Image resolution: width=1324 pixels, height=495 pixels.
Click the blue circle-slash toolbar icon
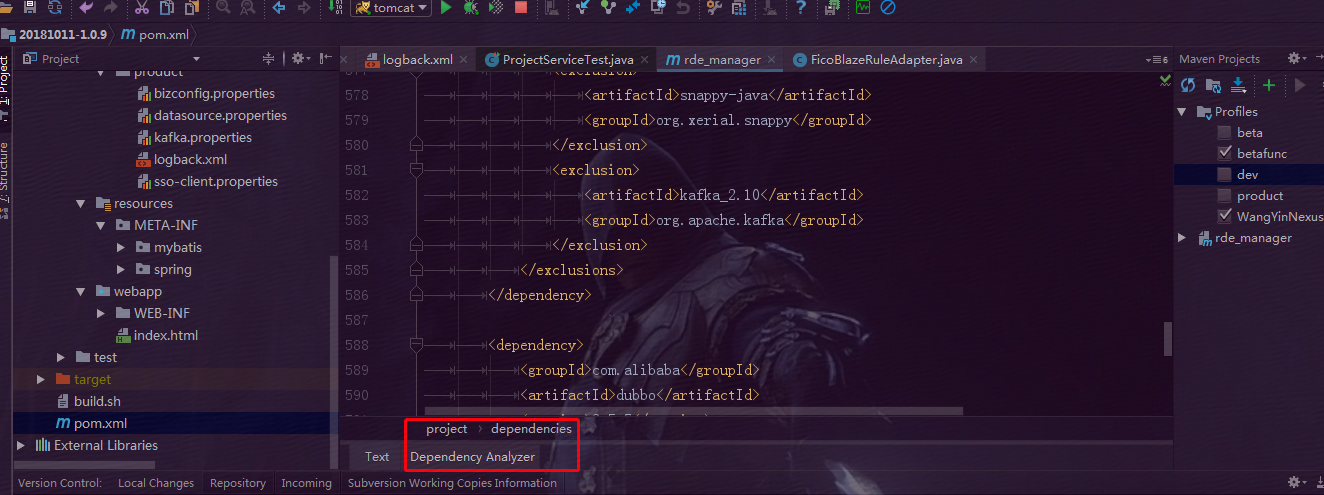pyautogui.click(x=887, y=8)
